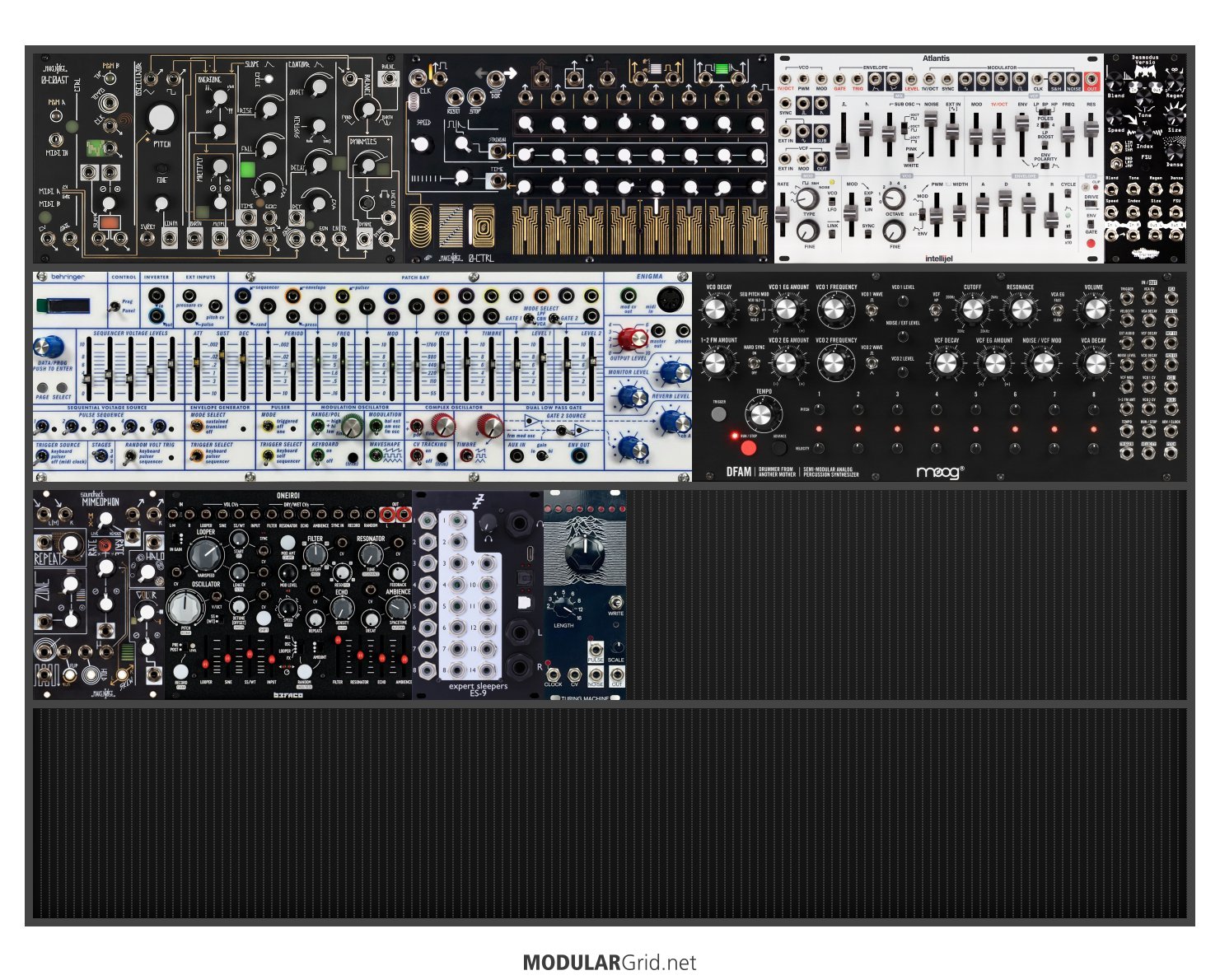1220x980 pixels.
Task: Flip the HARD SYNC switch on DFAM
Action: 754,362
